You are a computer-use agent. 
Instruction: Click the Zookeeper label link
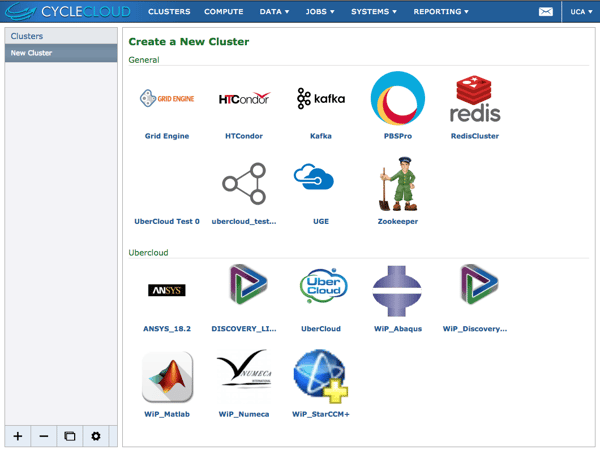tap(398, 221)
